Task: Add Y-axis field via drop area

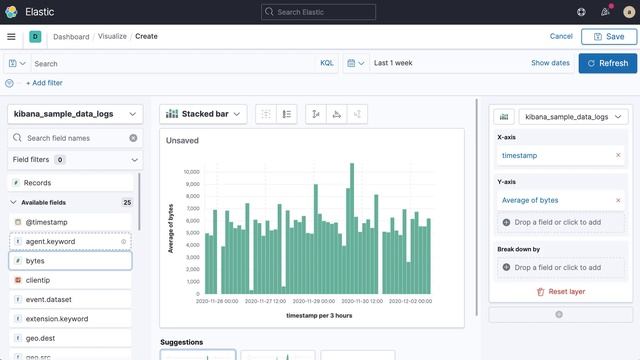Action: click(560, 222)
